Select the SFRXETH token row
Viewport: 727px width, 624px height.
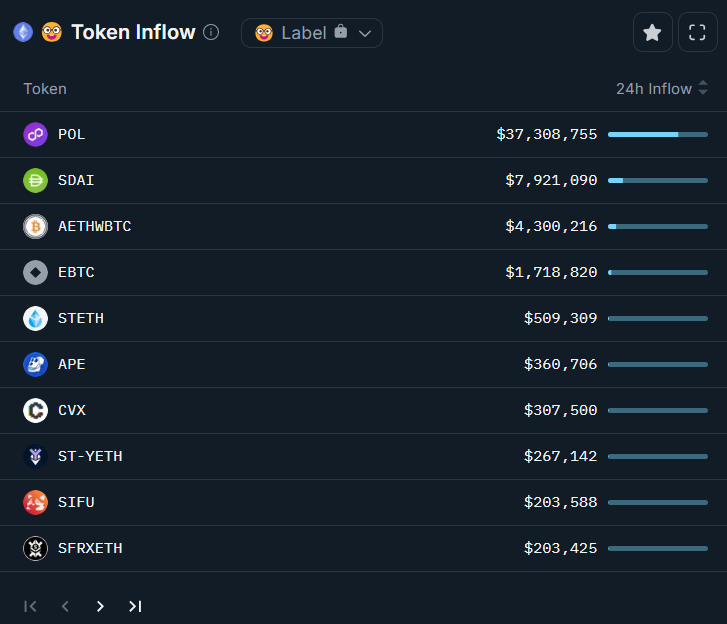click(90, 548)
